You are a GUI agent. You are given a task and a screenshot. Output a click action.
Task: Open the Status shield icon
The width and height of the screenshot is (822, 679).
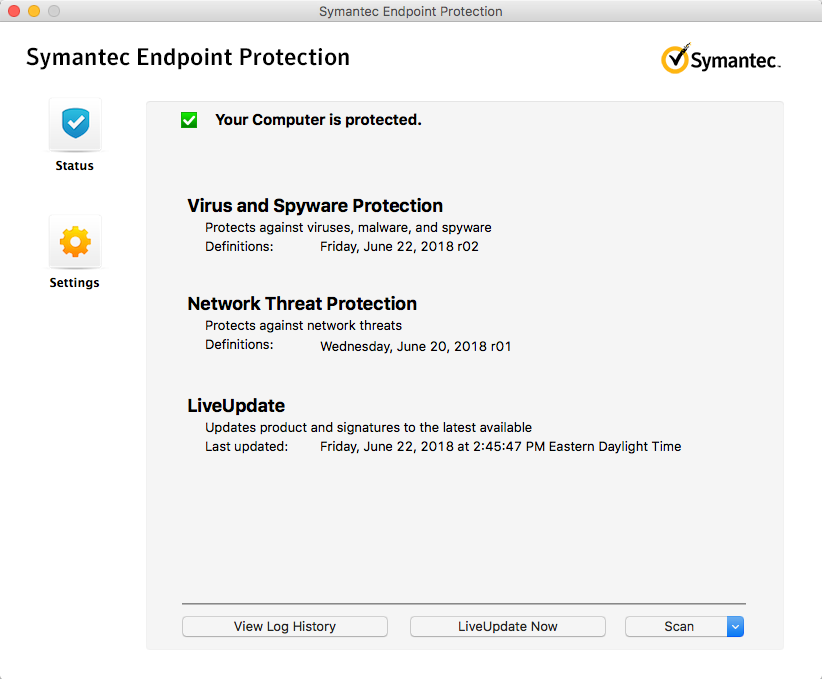[75, 124]
